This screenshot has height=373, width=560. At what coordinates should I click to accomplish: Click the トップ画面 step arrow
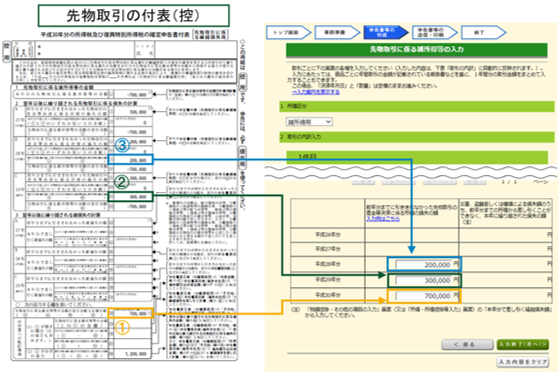289,33
